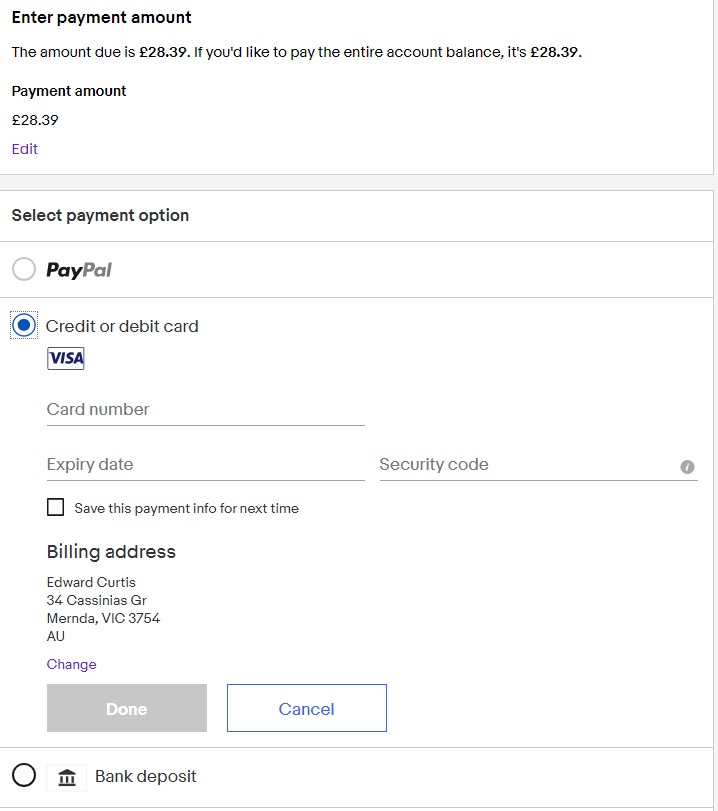Tick Save this payment info for next time checkbox
Viewport: 718px width, 811px height.
click(x=55, y=507)
